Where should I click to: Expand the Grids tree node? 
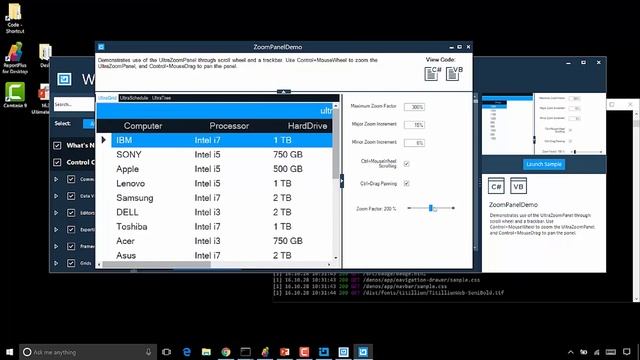click(56, 263)
